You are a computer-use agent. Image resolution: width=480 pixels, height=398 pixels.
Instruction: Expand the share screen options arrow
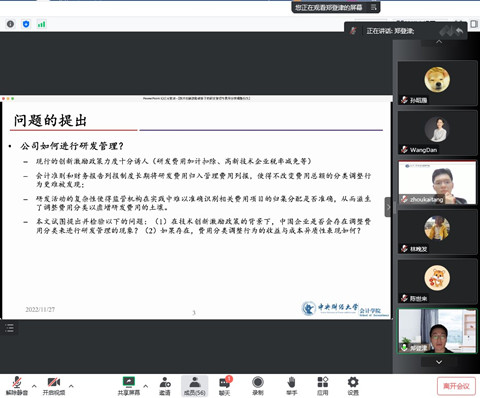click(146, 386)
